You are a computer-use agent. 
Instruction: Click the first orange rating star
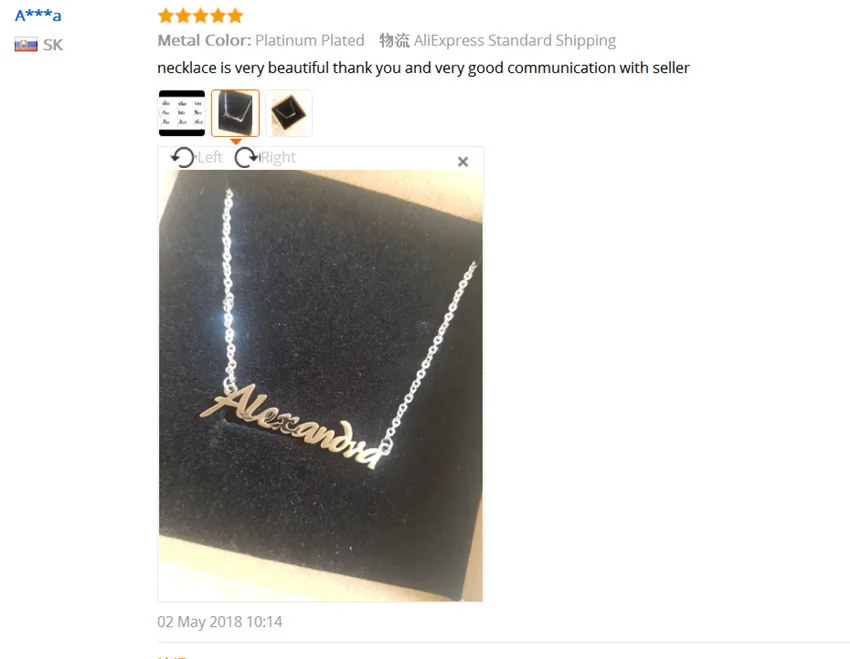pos(166,16)
